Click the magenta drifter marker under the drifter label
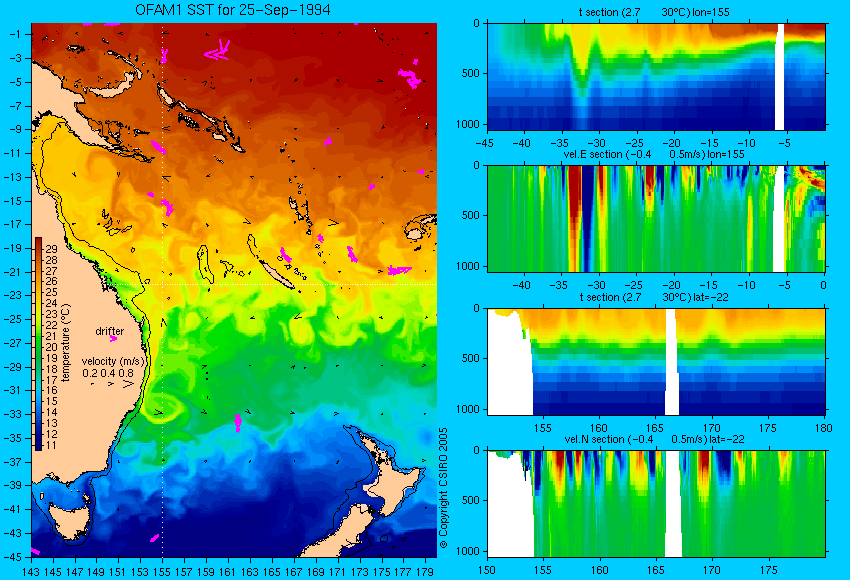This screenshot has width=850, height=580. tap(113, 339)
